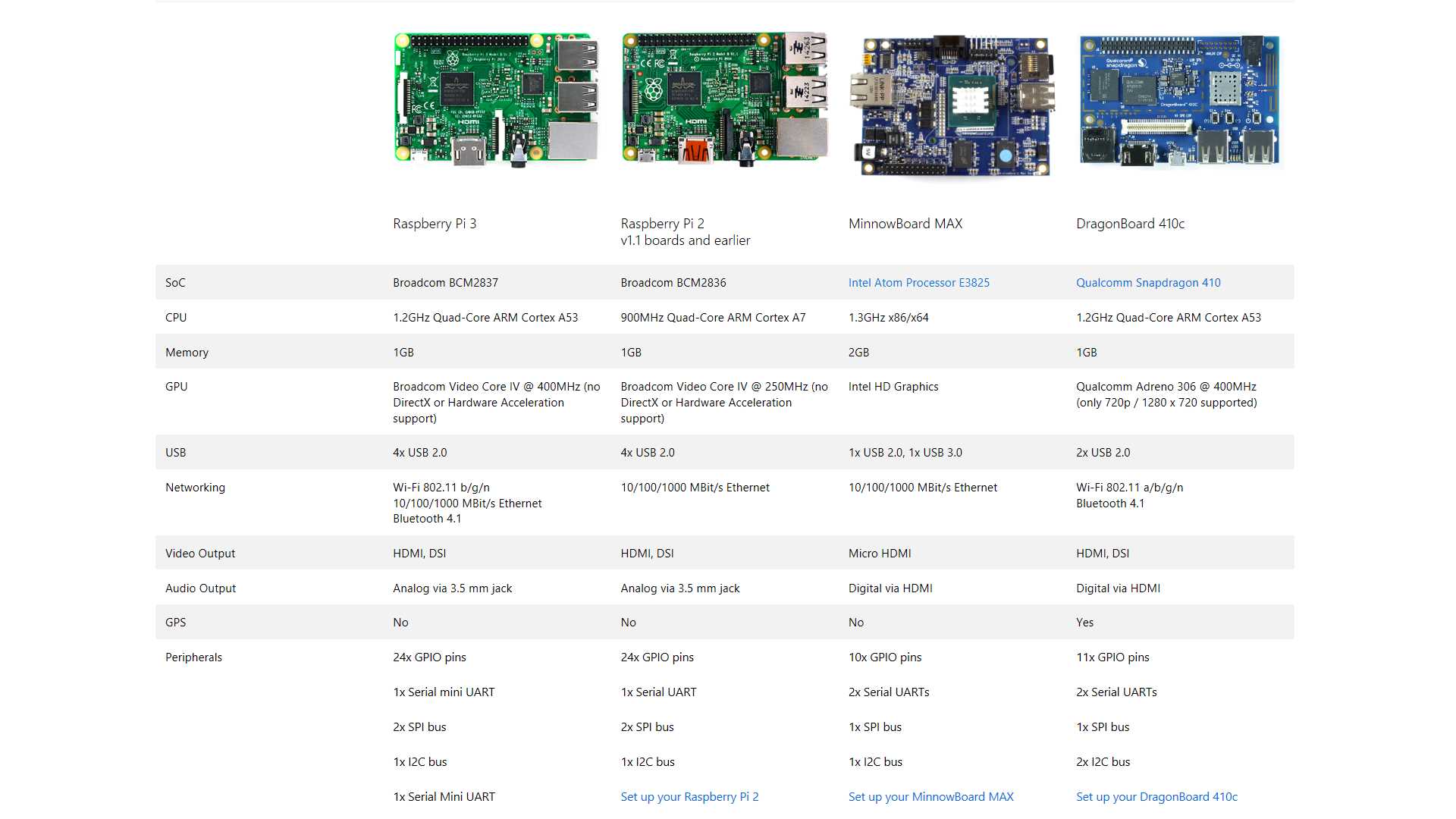Click the 'v1.1 boards and earlier' subtitle
Screen dimensions: 1456x819
click(x=685, y=240)
